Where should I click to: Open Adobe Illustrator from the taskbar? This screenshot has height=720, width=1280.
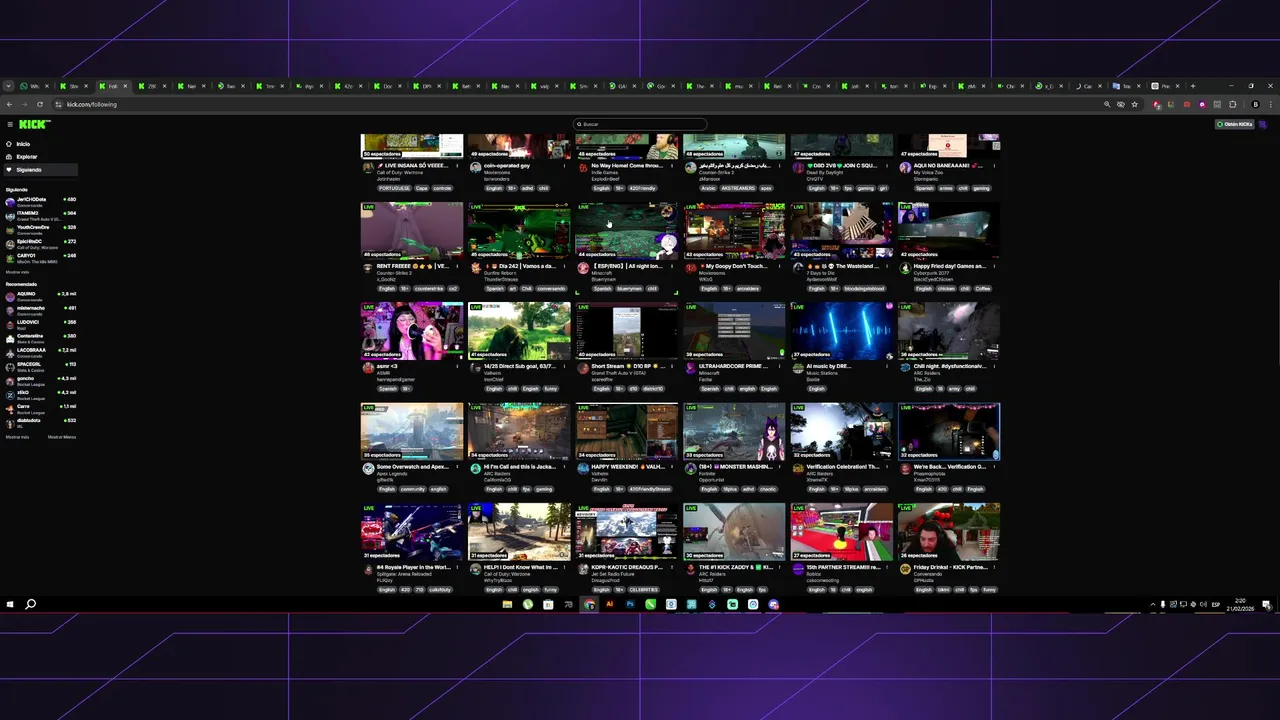[609, 604]
